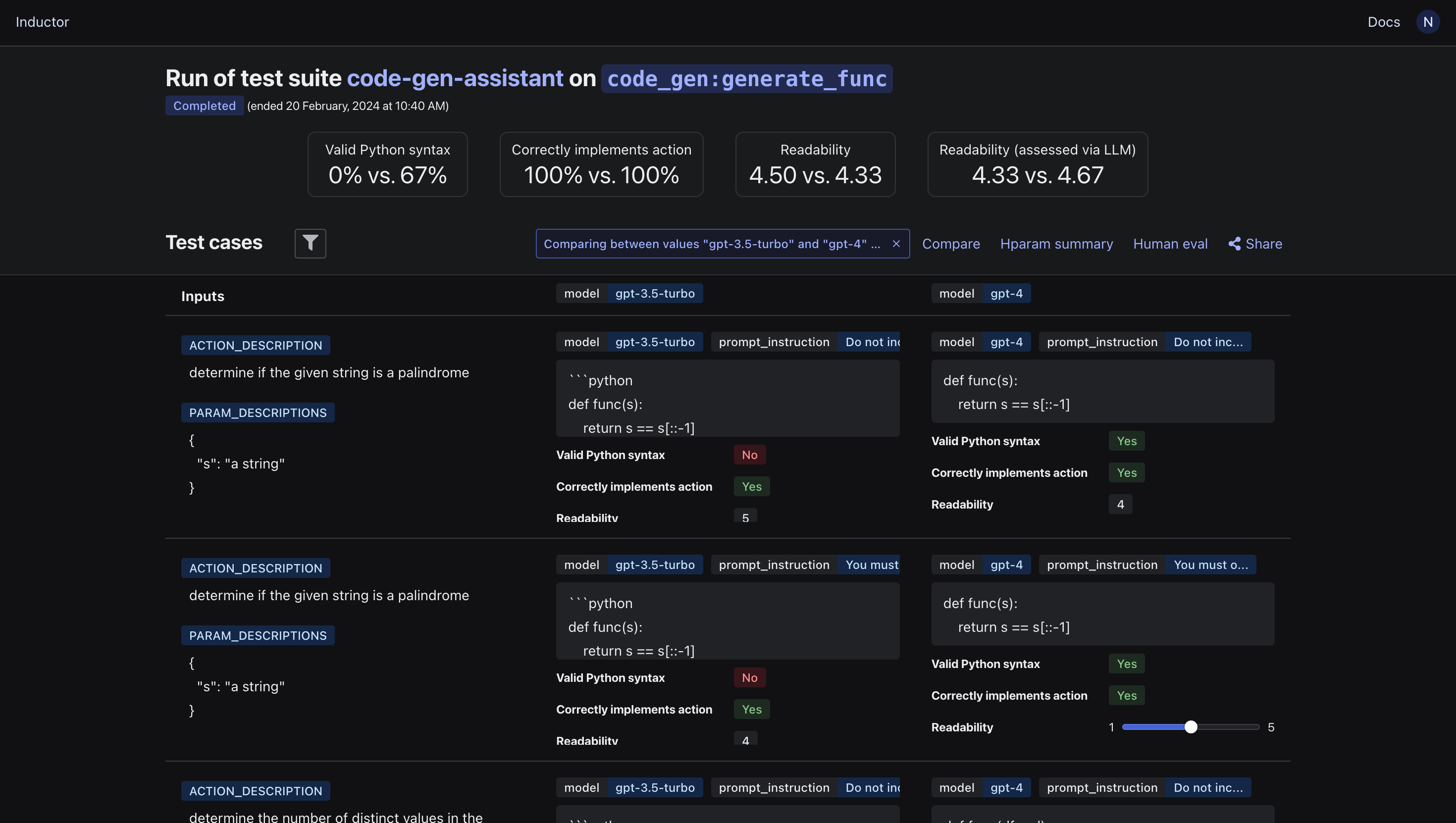Open the code-gen-assistant test suite link
Viewport: 1456px width, 823px height.
[x=455, y=78]
